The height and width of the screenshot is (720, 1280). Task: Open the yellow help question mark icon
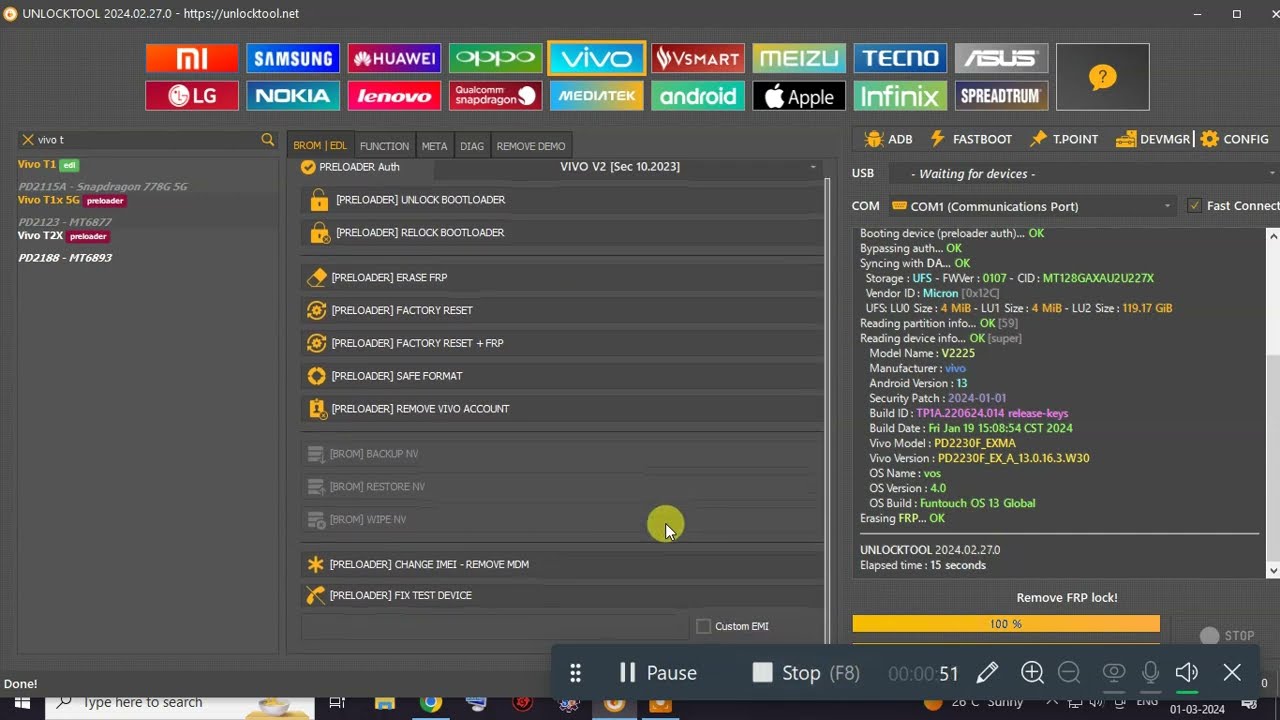[x=1102, y=77]
